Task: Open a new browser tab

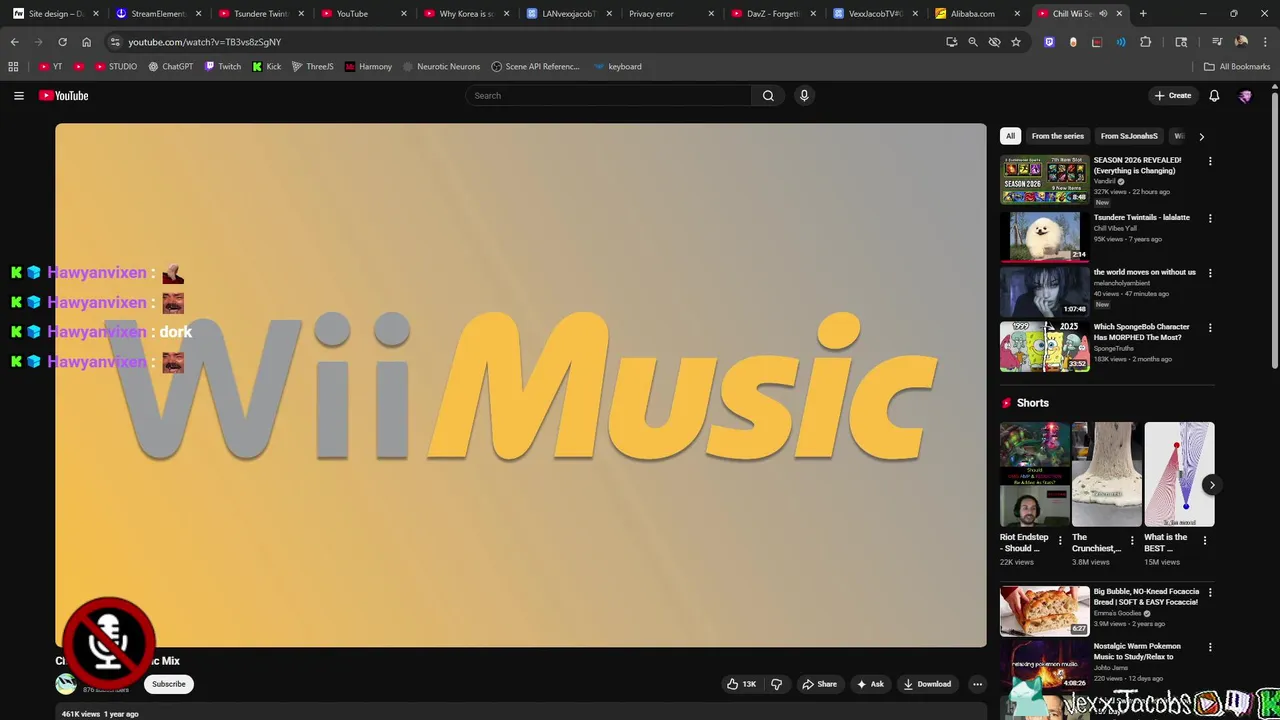Action: click(x=1143, y=14)
